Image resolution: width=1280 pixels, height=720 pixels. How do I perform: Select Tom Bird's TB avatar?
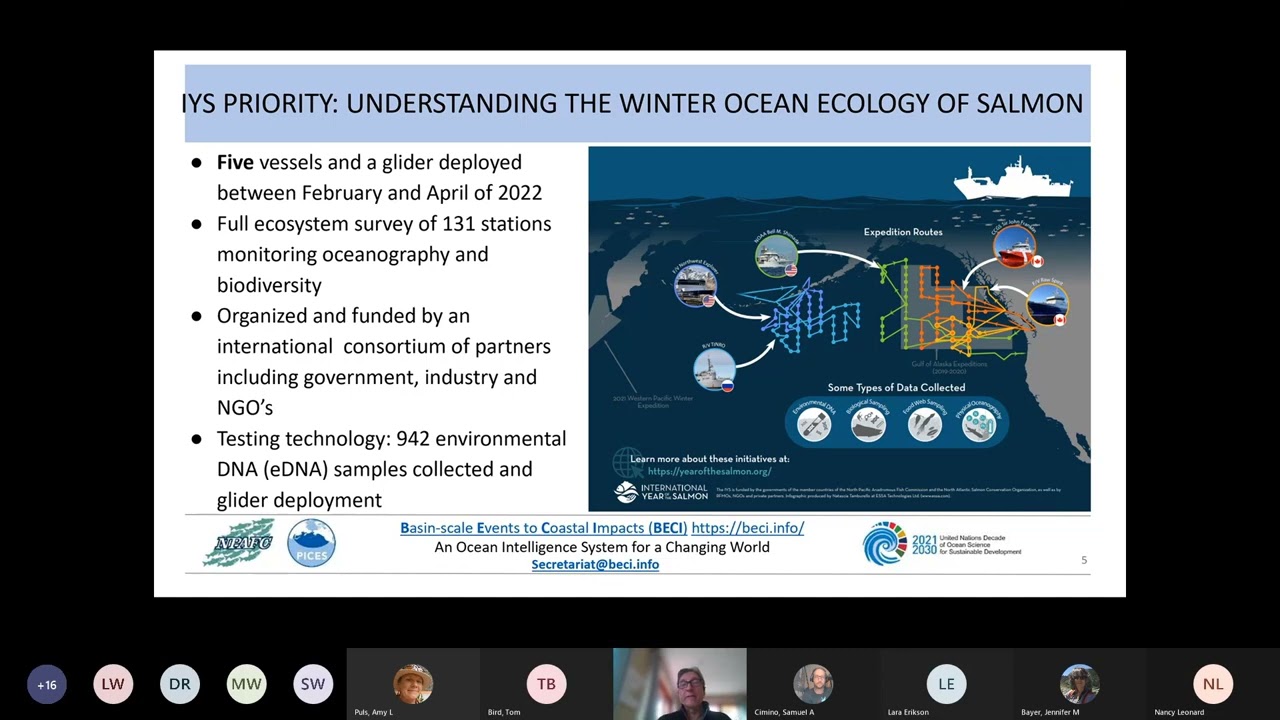[546, 684]
